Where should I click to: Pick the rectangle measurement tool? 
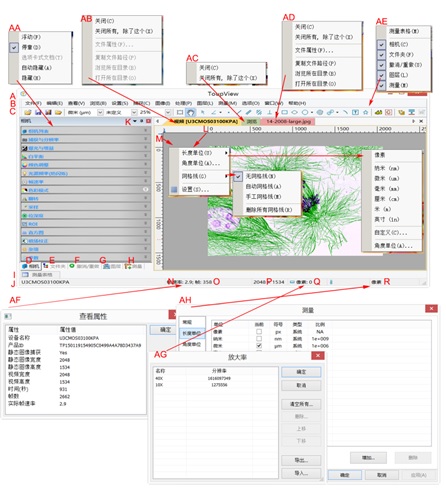click(284, 112)
